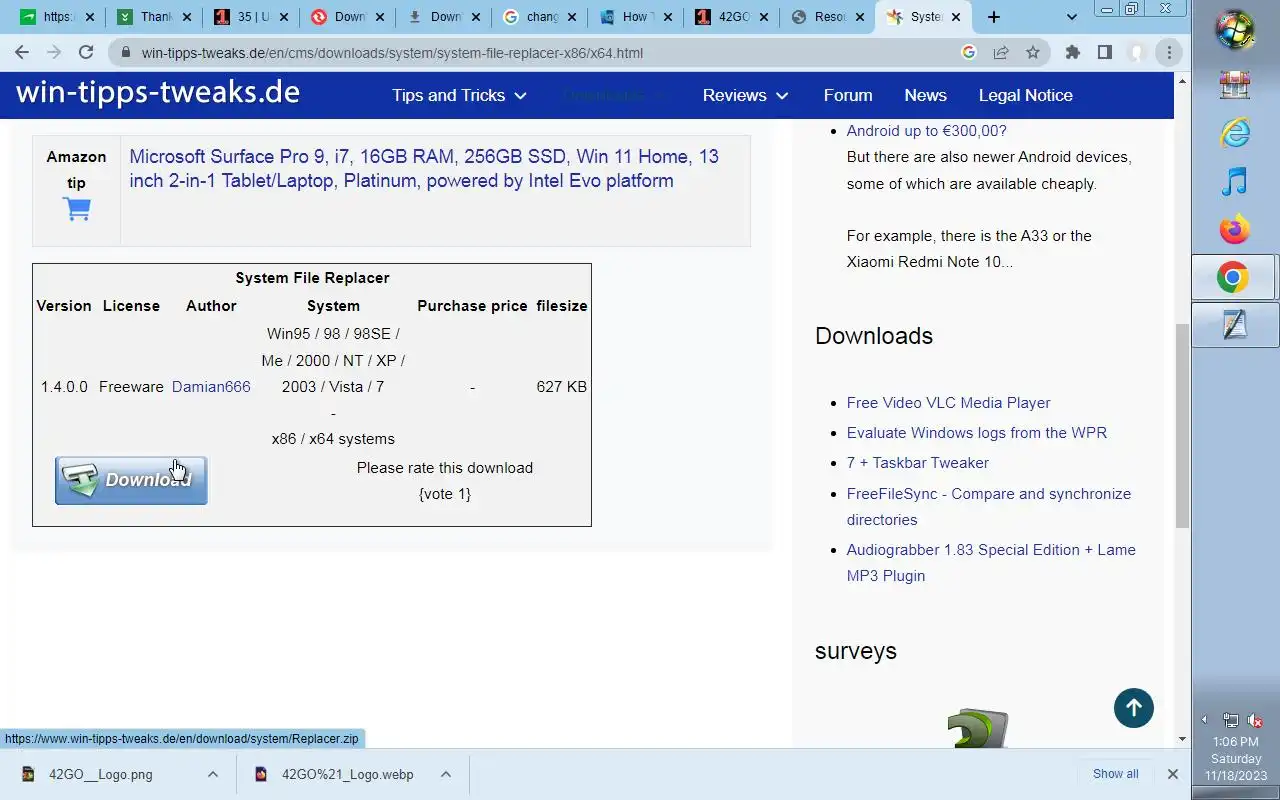This screenshot has width=1280, height=800.
Task: Click version '1.4.0.0' cell
Action: pyautogui.click(x=64, y=386)
